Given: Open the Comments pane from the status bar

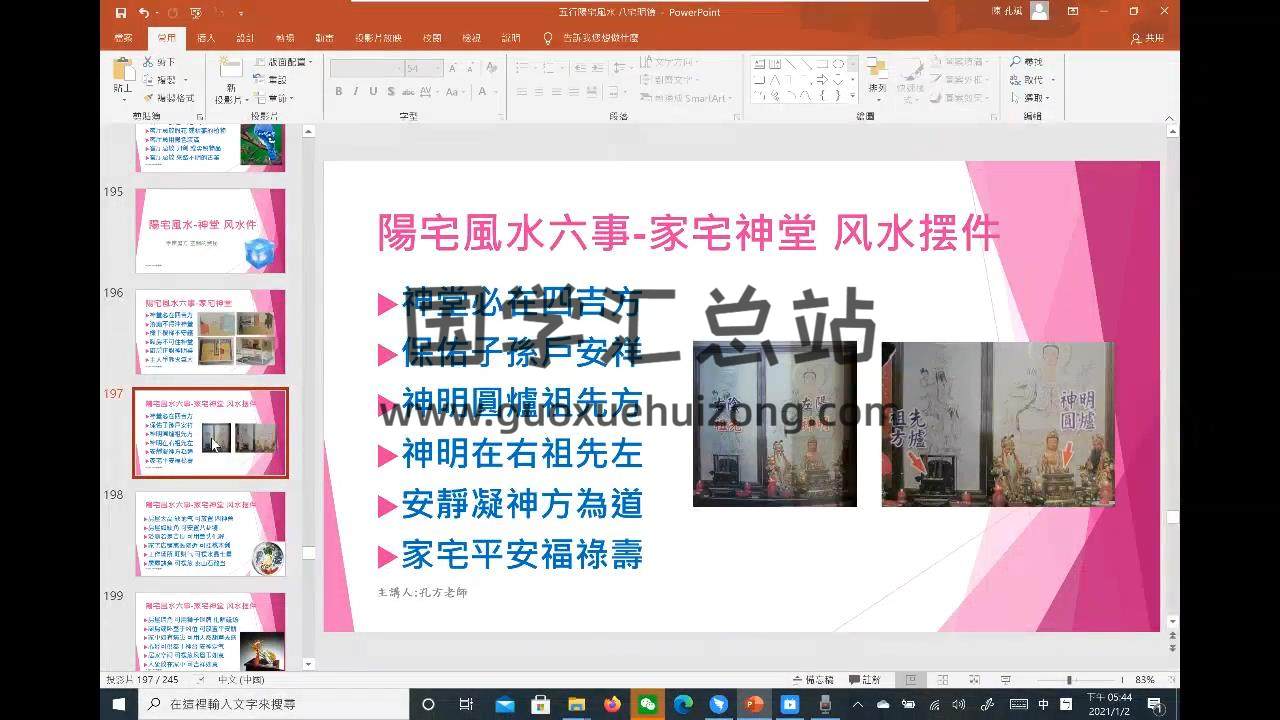Looking at the screenshot, I should point(865,680).
